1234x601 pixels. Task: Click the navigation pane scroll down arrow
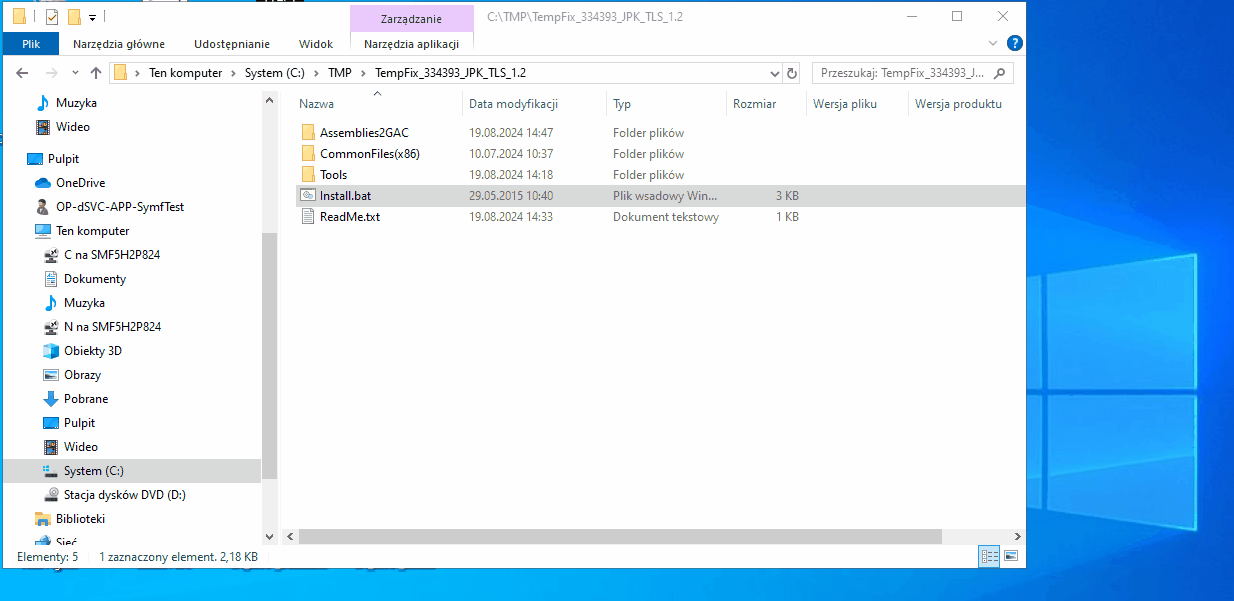pyautogui.click(x=269, y=536)
